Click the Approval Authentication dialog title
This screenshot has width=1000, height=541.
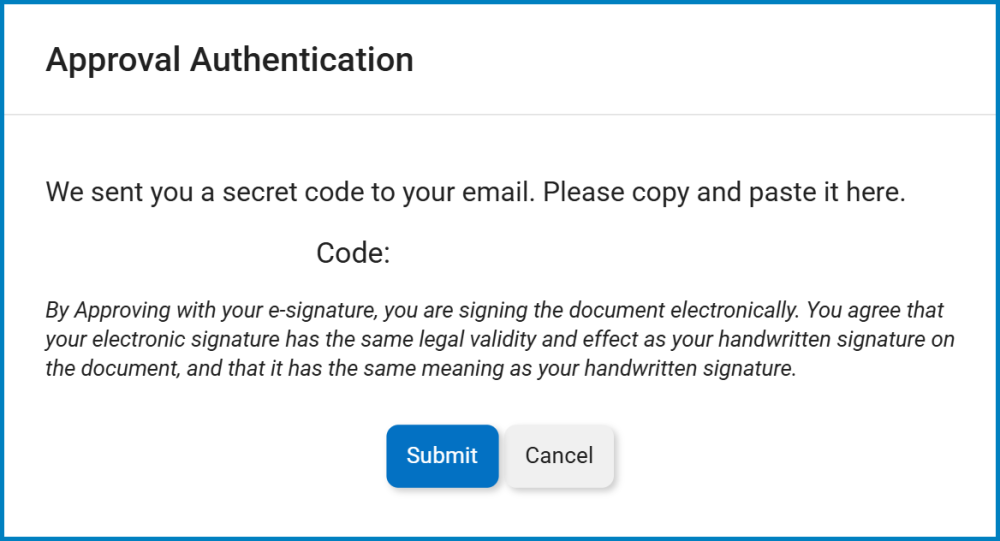coord(229,60)
